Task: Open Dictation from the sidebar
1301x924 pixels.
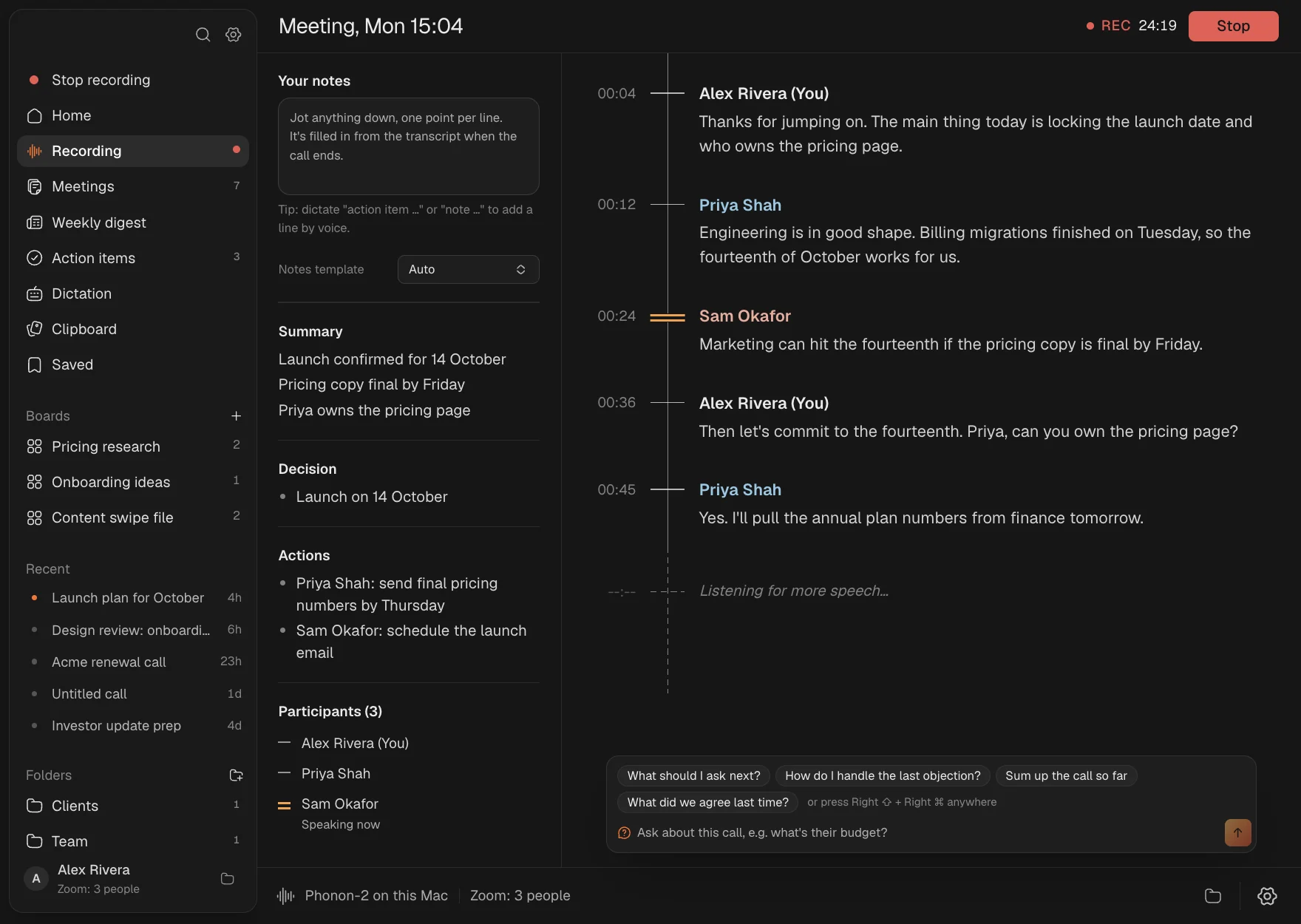Action: pyautogui.click(x=133, y=293)
